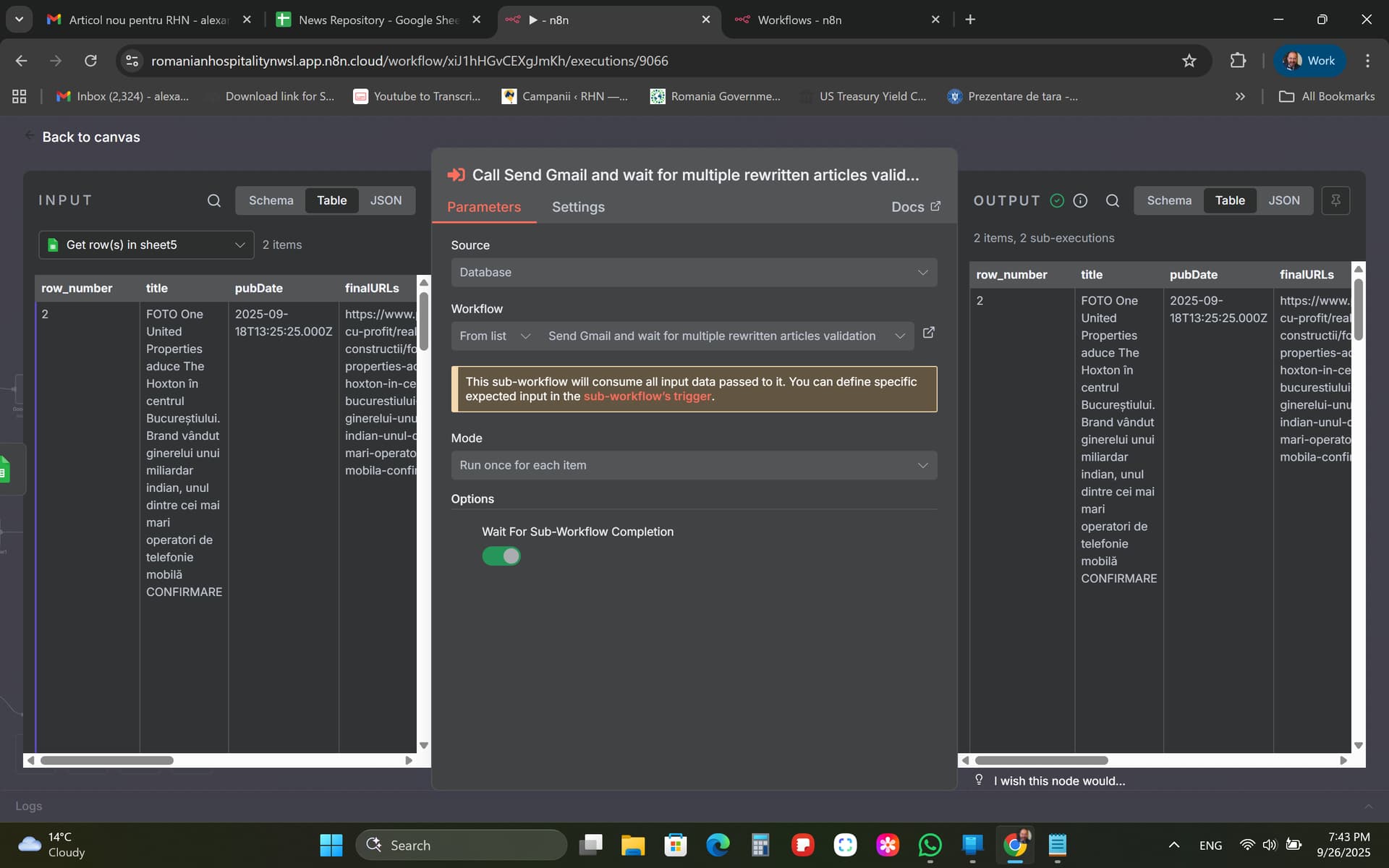Search the INPUT panel data
Viewport: 1389px width, 868px height.
[213, 200]
